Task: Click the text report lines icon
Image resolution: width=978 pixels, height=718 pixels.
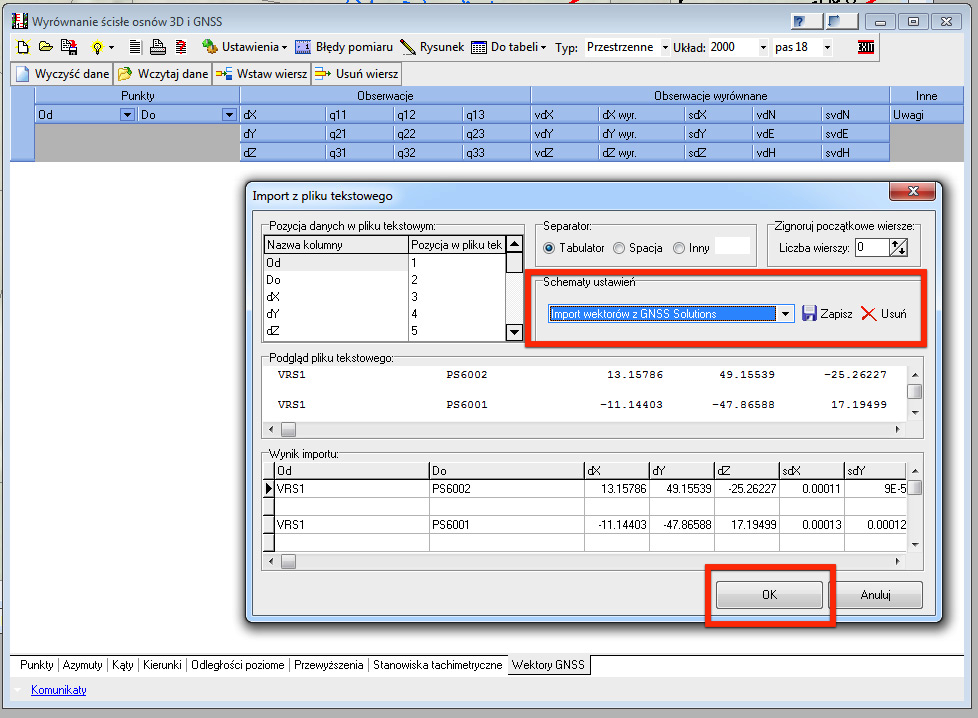Action: click(x=135, y=47)
